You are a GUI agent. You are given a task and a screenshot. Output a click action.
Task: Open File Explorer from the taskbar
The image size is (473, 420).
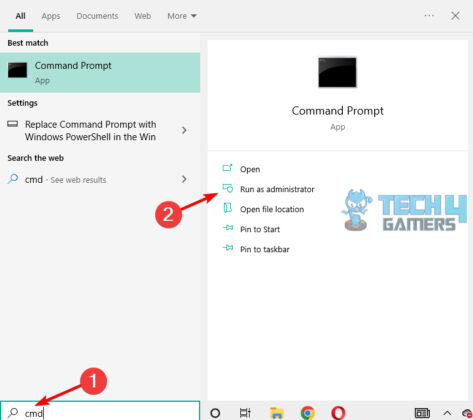click(x=276, y=413)
